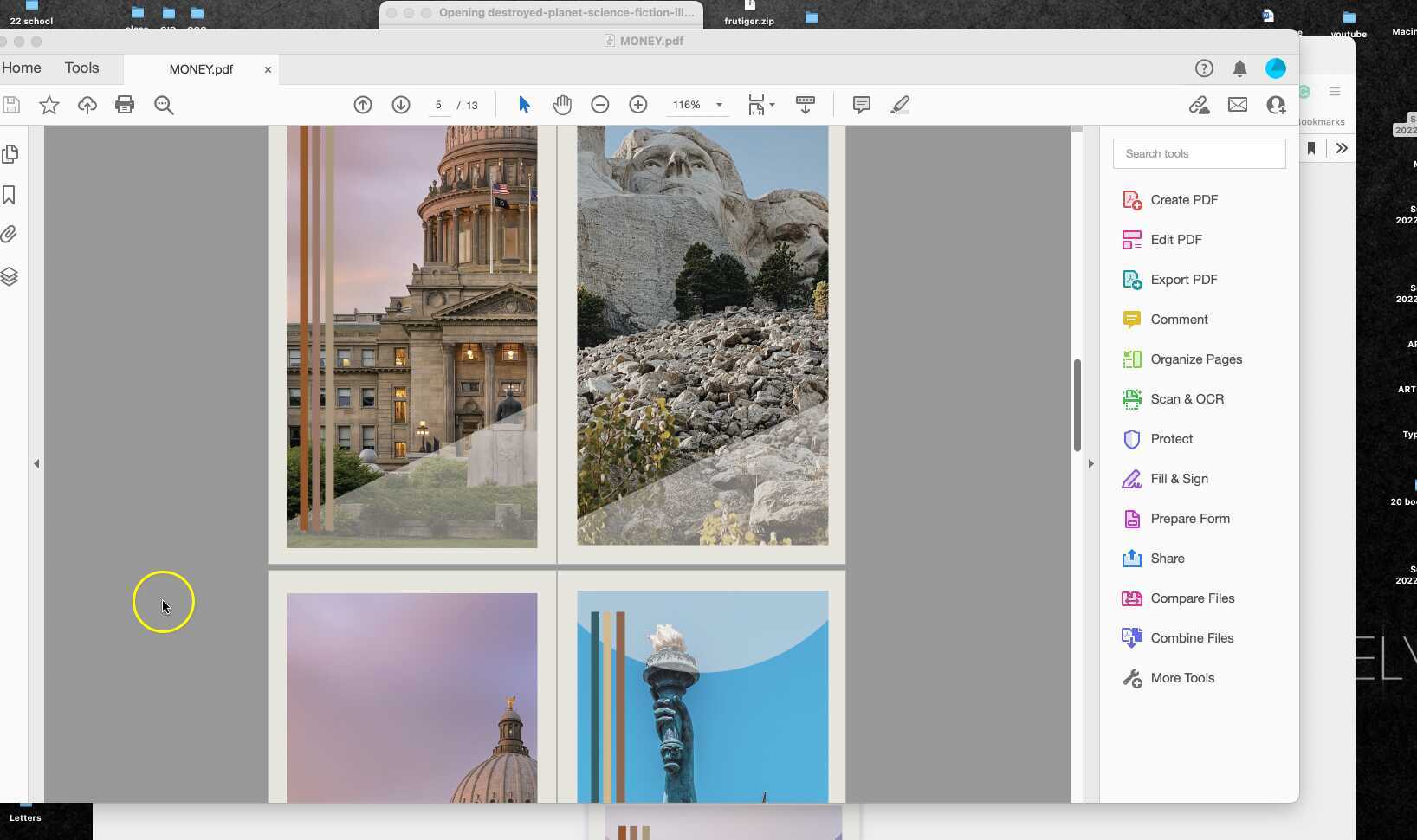Viewport: 1417px width, 840px height.
Task: Open the Layers side panel
Action: click(x=10, y=276)
